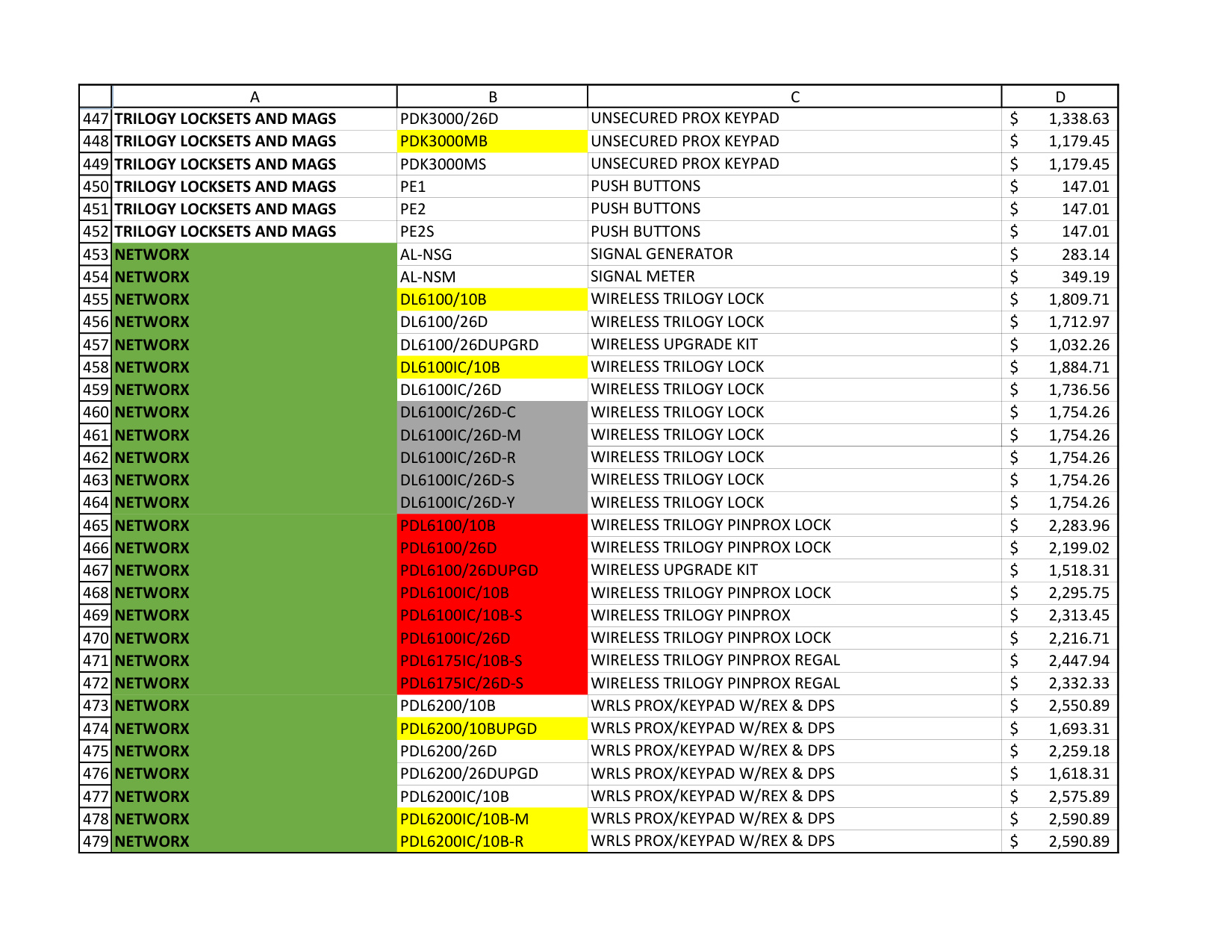The width and height of the screenshot is (1232, 952).
Task: Click yellow cell DL6100IC/10B
Action: [x=493, y=367]
